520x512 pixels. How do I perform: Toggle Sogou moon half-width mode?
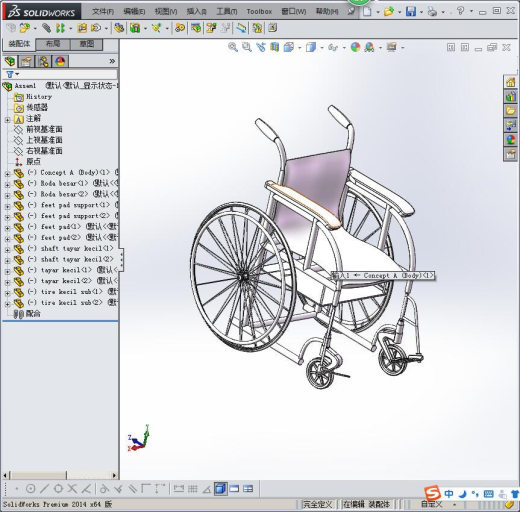click(x=462, y=493)
